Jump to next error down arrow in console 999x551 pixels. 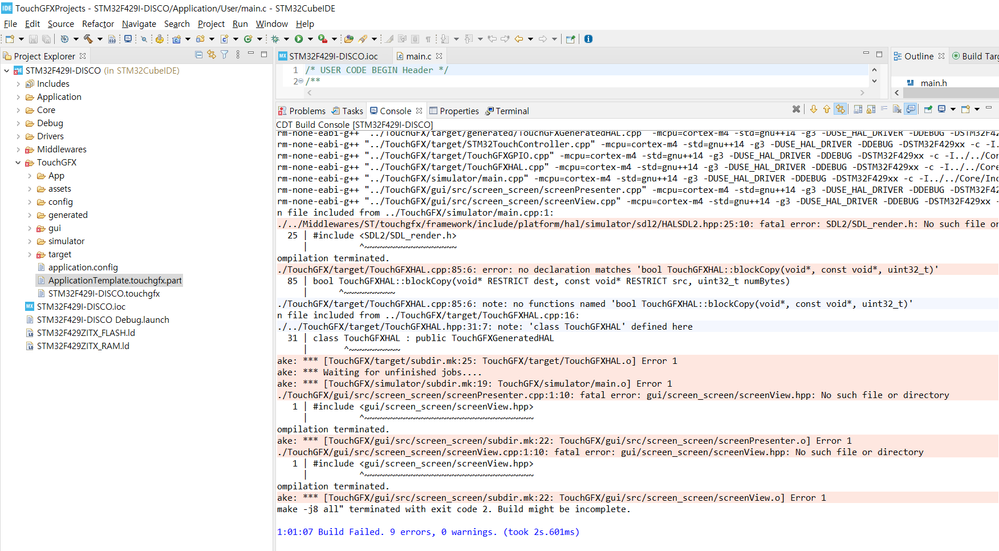[x=814, y=110]
